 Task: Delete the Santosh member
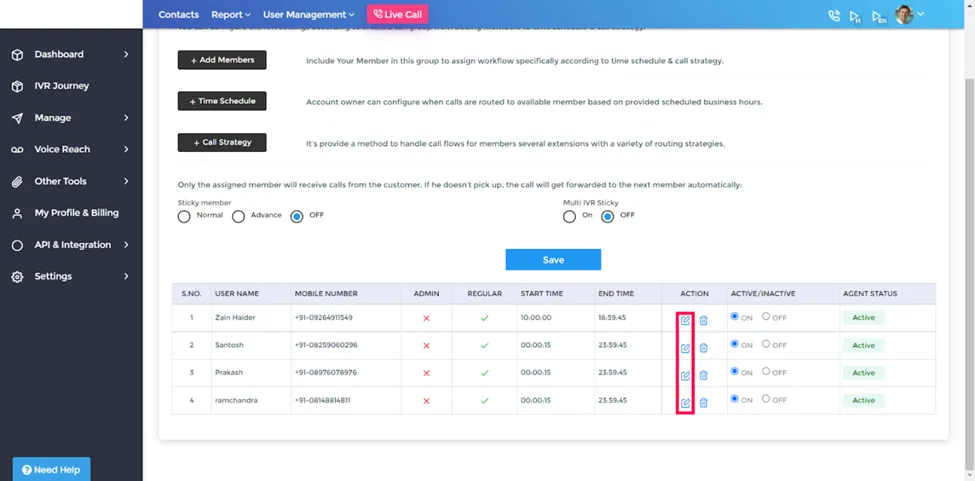coord(703,348)
